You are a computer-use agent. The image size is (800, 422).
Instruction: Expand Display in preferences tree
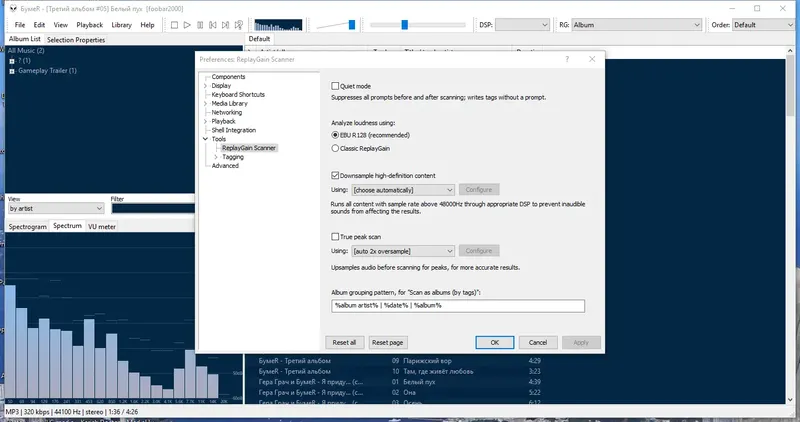pos(206,86)
